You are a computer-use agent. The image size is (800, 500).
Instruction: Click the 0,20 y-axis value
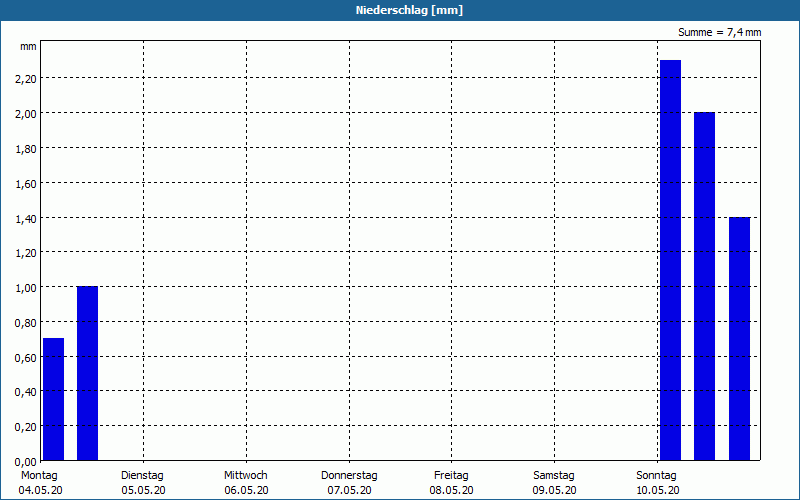pyautogui.click(x=25, y=427)
